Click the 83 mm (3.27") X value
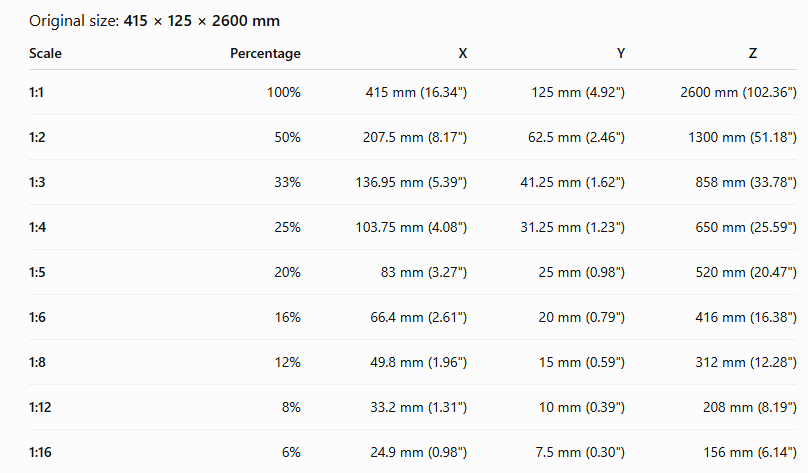 pos(424,272)
